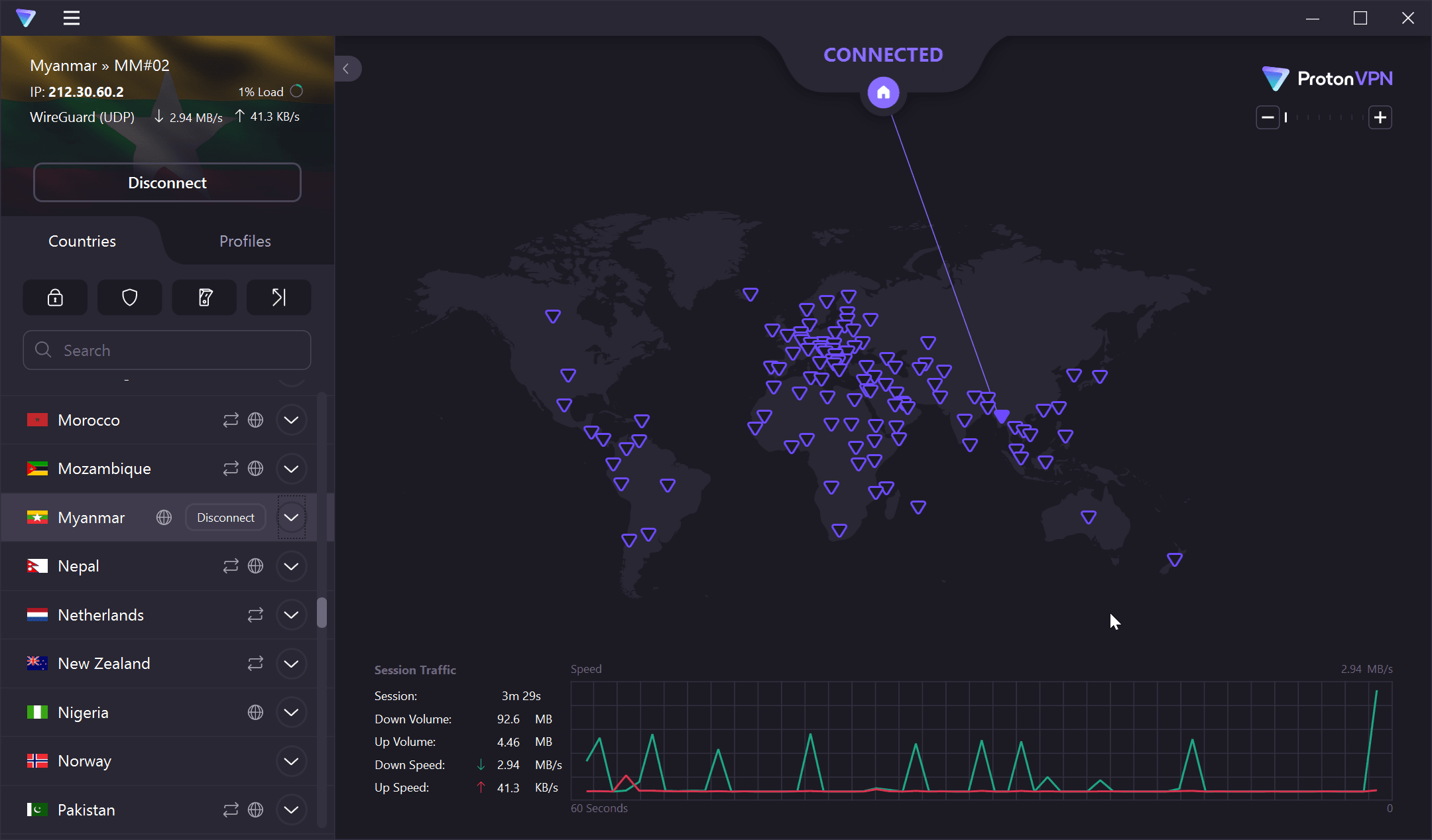Click the country list scrollbar thumb
This screenshot has width=1432, height=840.
[x=322, y=613]
